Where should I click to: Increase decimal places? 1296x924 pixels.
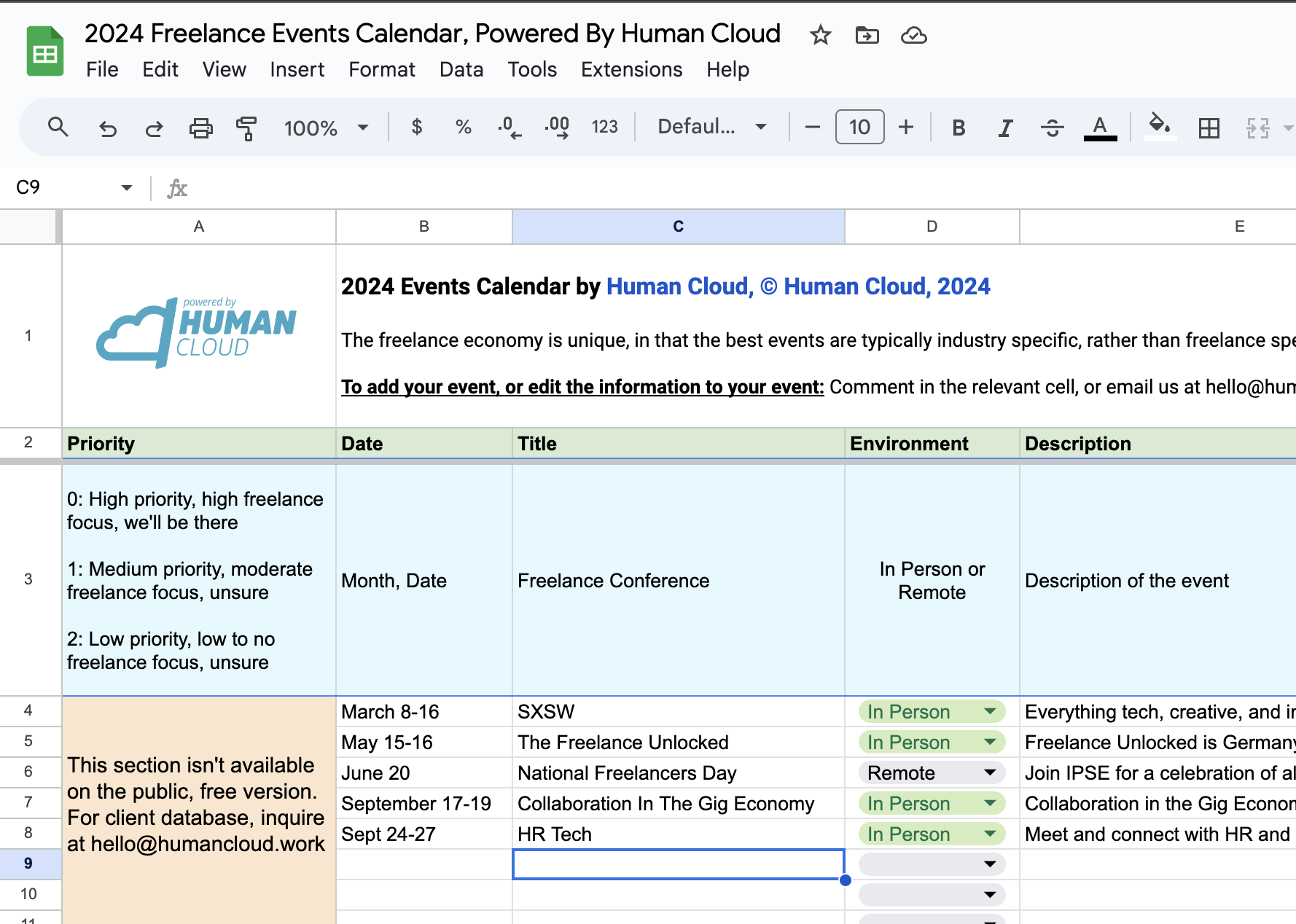coord(557,128)
